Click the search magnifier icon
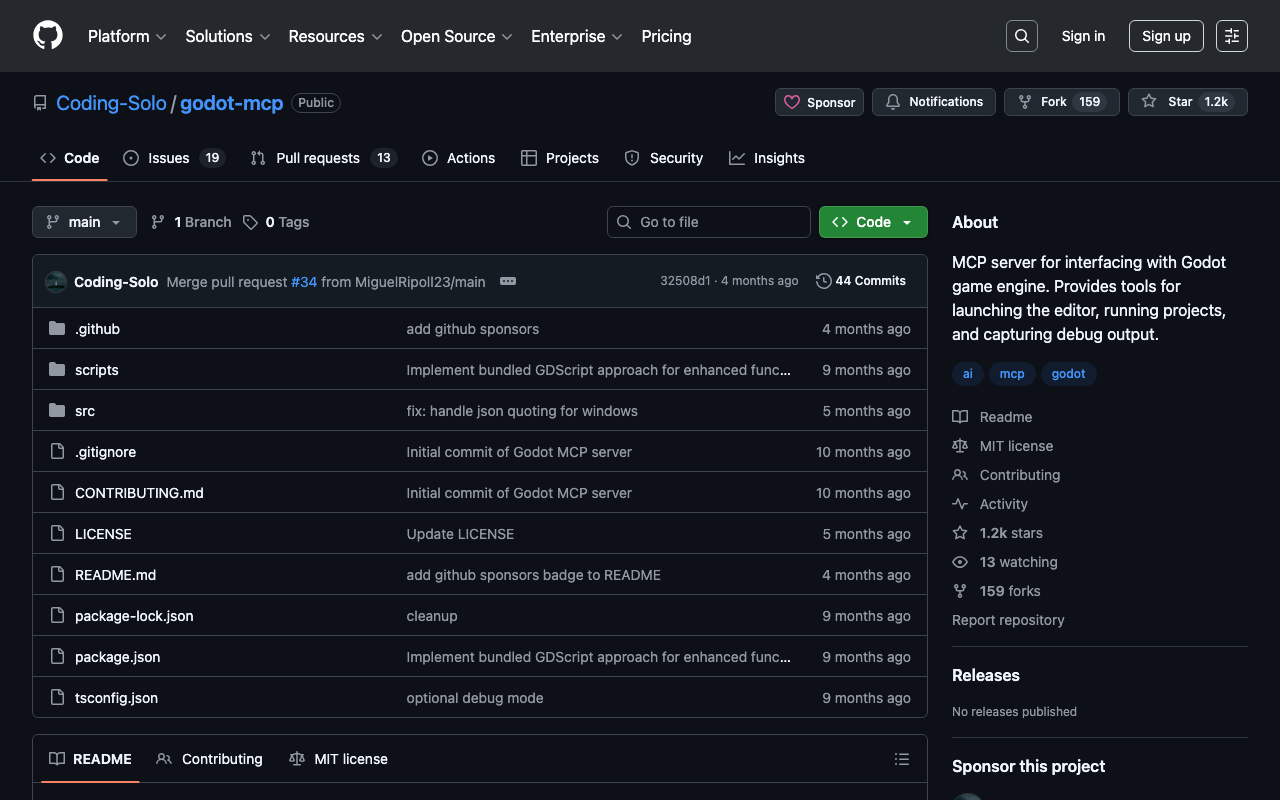The image size is (1280, 800). point(1021,36)
